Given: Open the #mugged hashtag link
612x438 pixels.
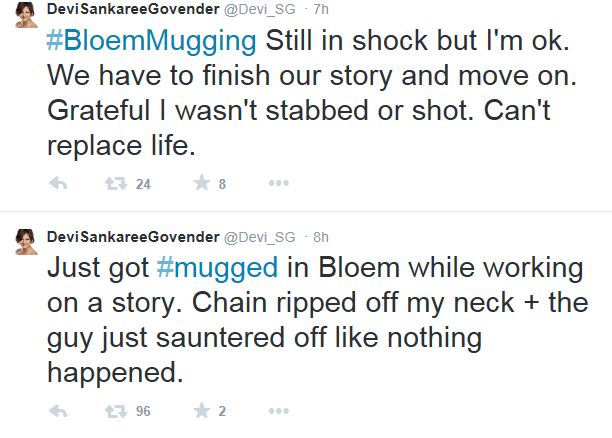Looking at the screenshot, I should pos(217,268).
